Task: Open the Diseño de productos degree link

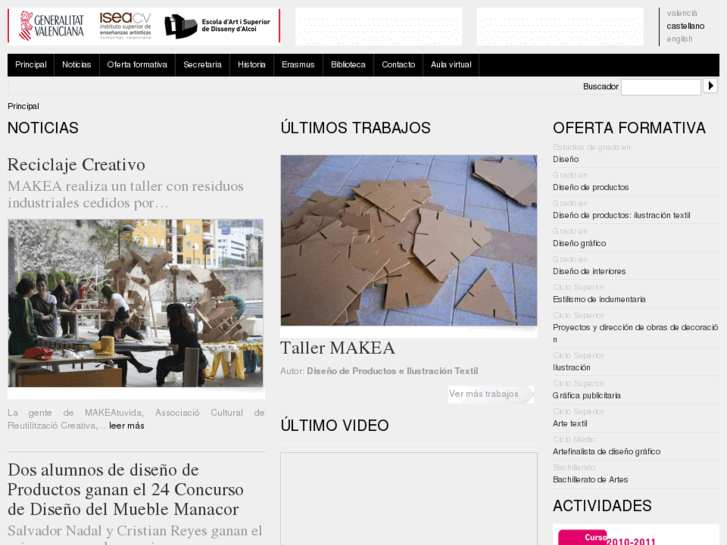Action: coord(591,187)
